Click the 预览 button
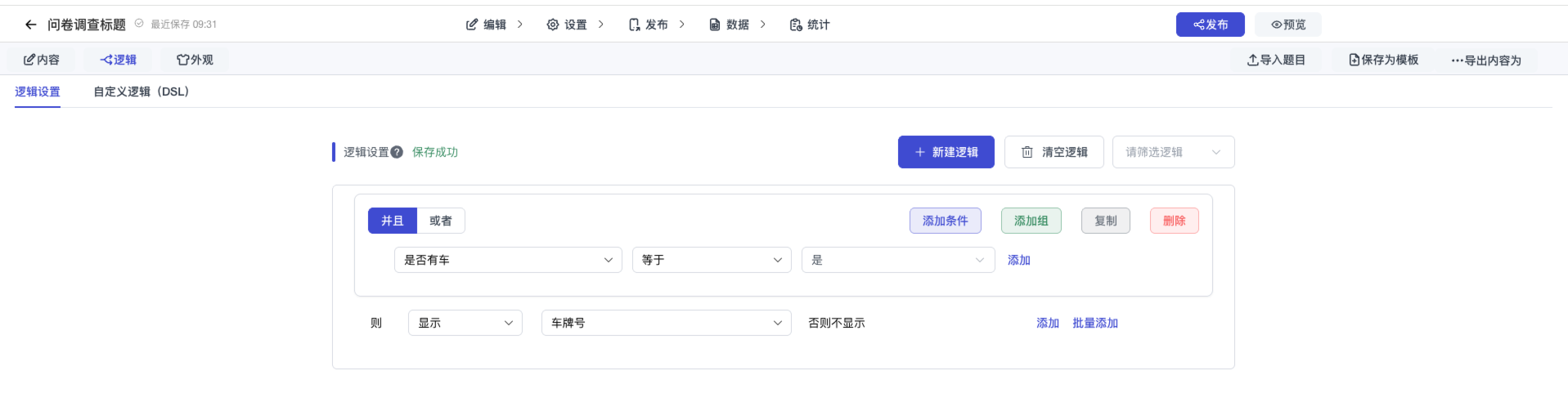The height and width of the screenshot is (420, 1568). [x=1288, y=25]
